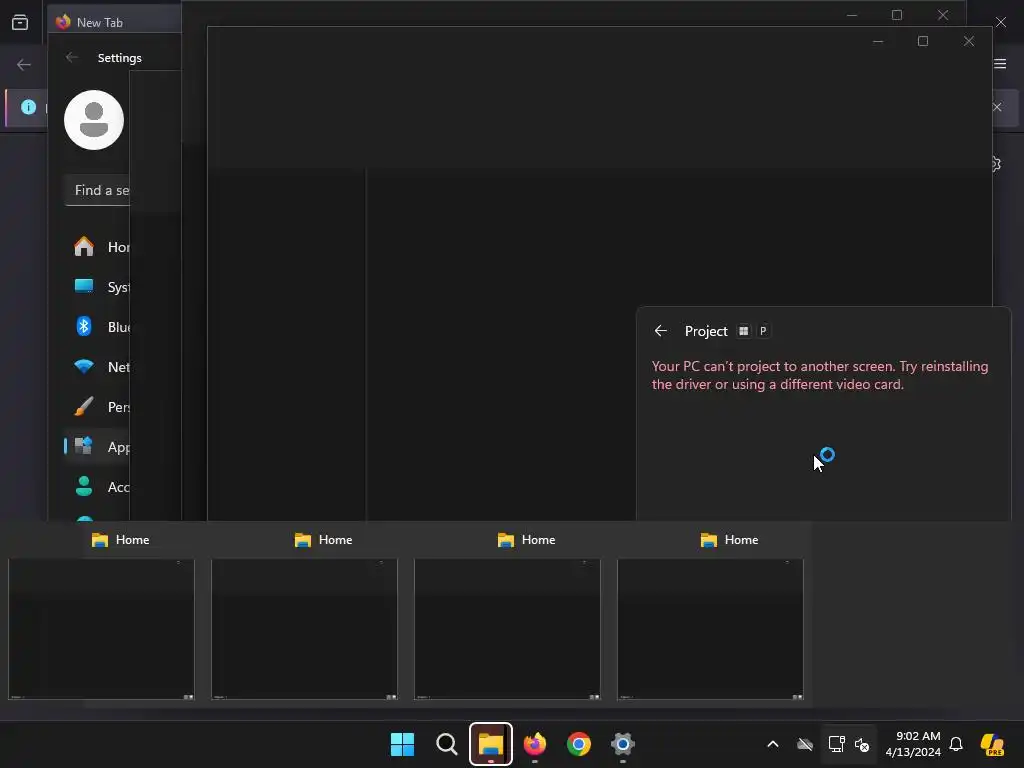Select Apps in Settings sidebar
The height and width of the screenshot is (768, 1024).
[x=97, y=447]
